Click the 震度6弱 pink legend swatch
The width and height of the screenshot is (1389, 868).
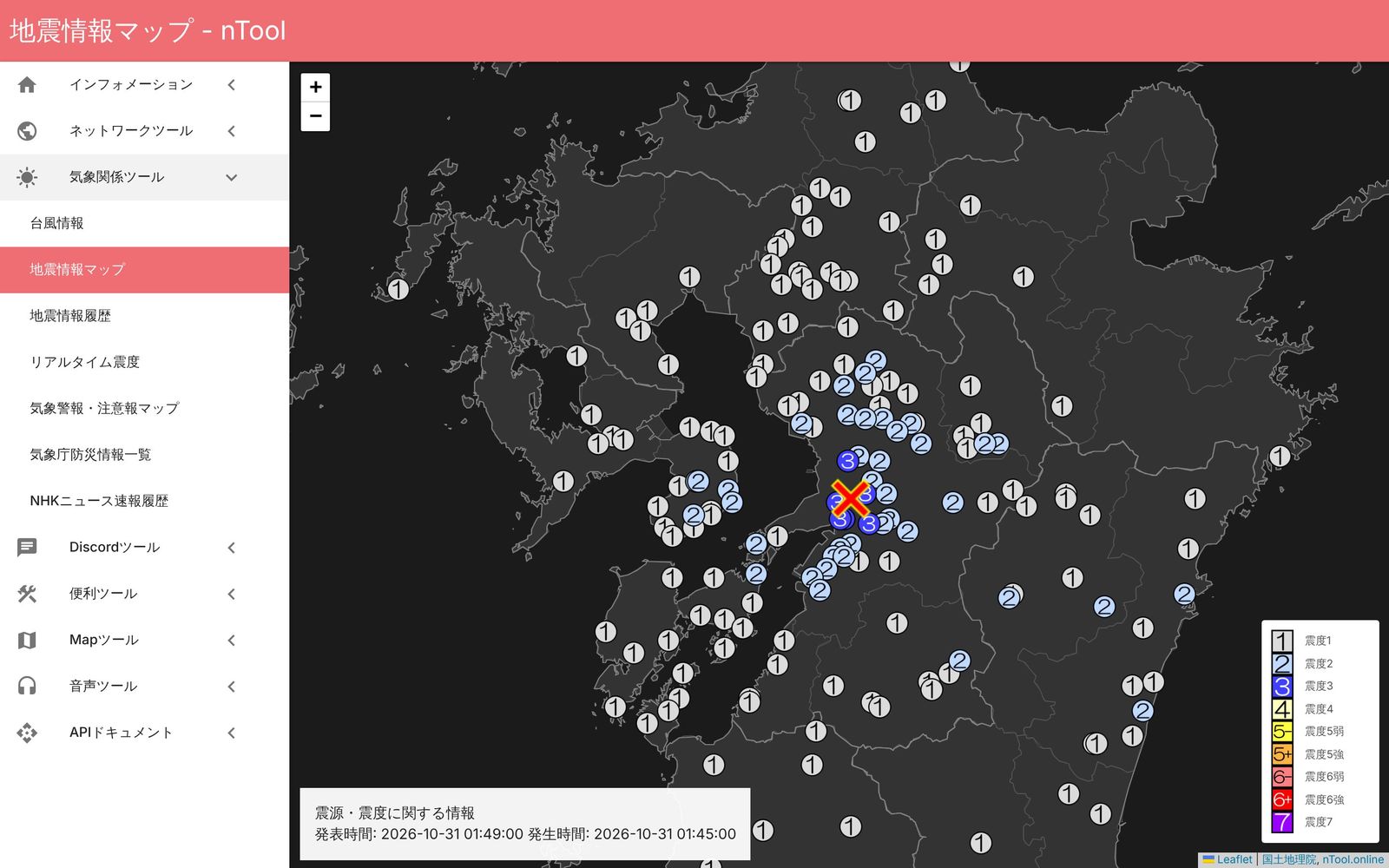(x=1282, y=777)
